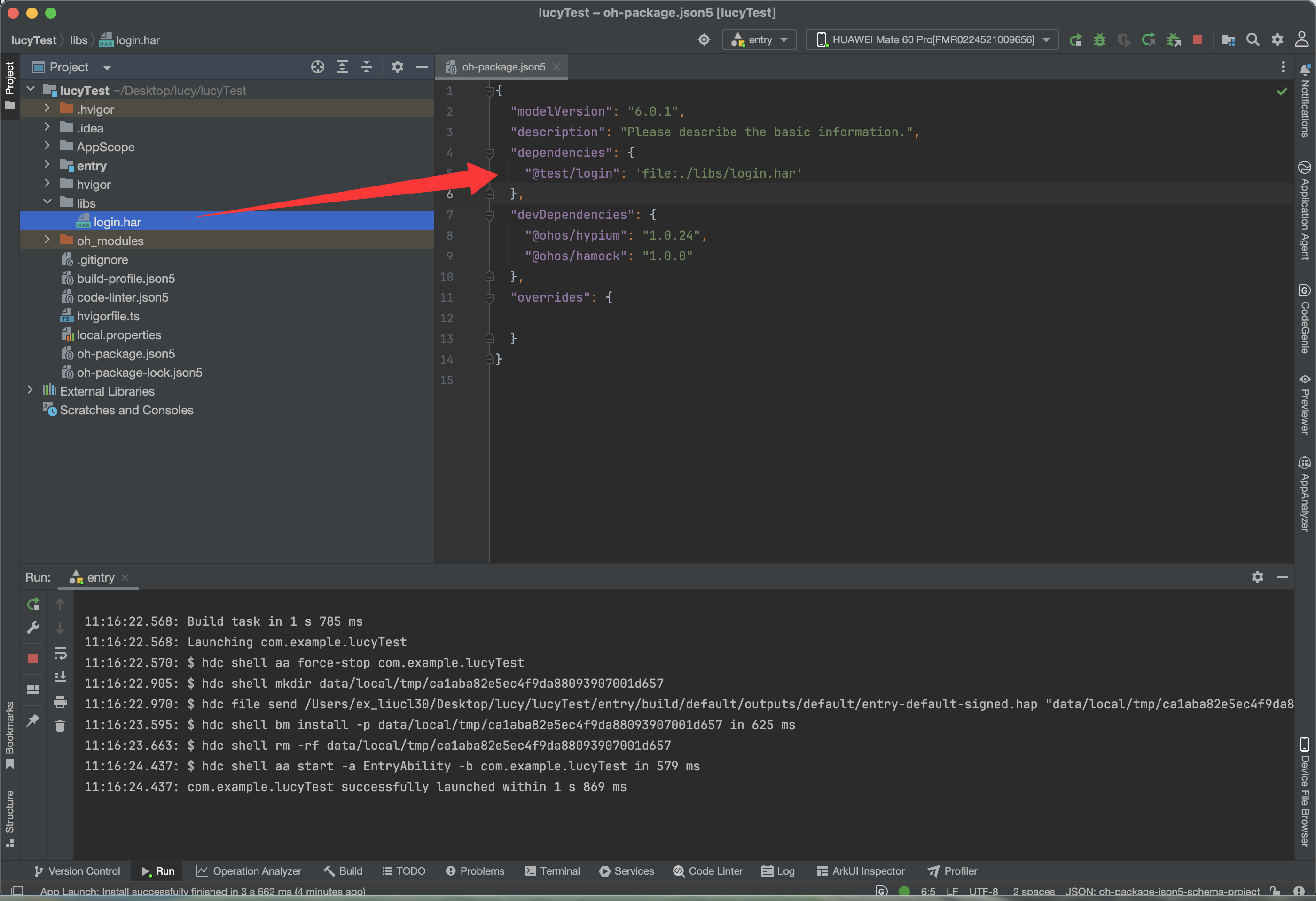Open the Previewer side panel
This screenshot has width=1316, height=901.
1304,404
